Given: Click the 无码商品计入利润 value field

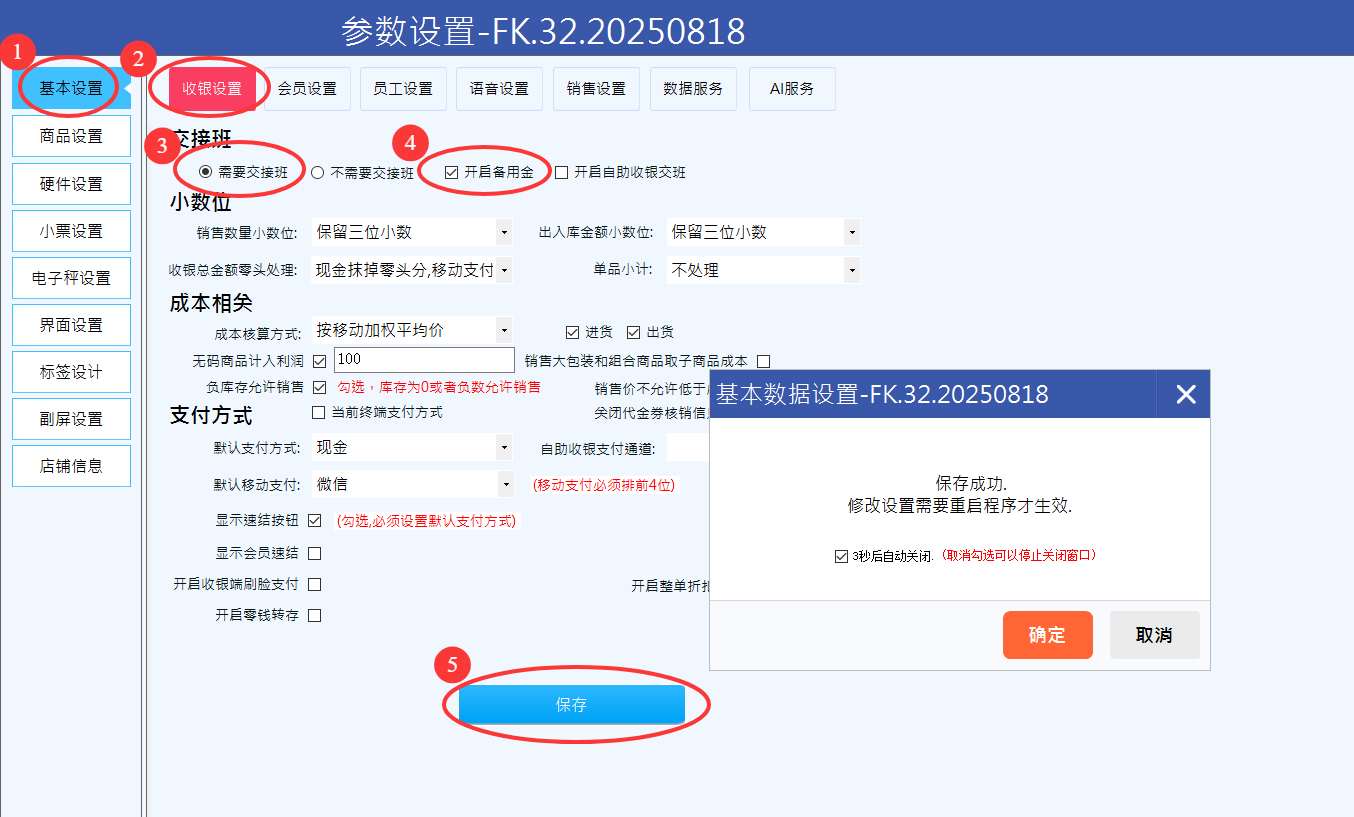Looking at the screenshot, I should tap(423, 360).
